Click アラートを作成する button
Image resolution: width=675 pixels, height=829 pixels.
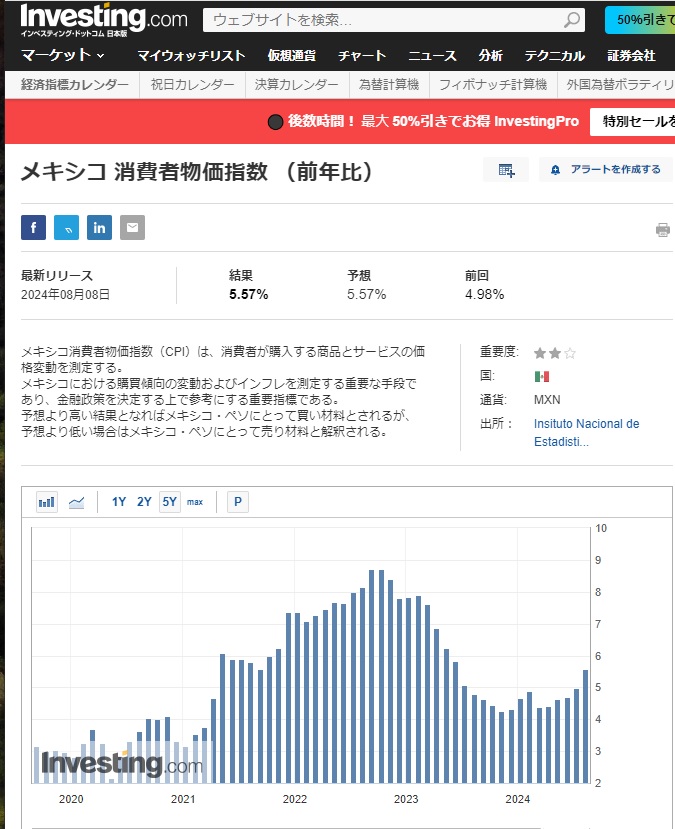click(x=606, y=170)
